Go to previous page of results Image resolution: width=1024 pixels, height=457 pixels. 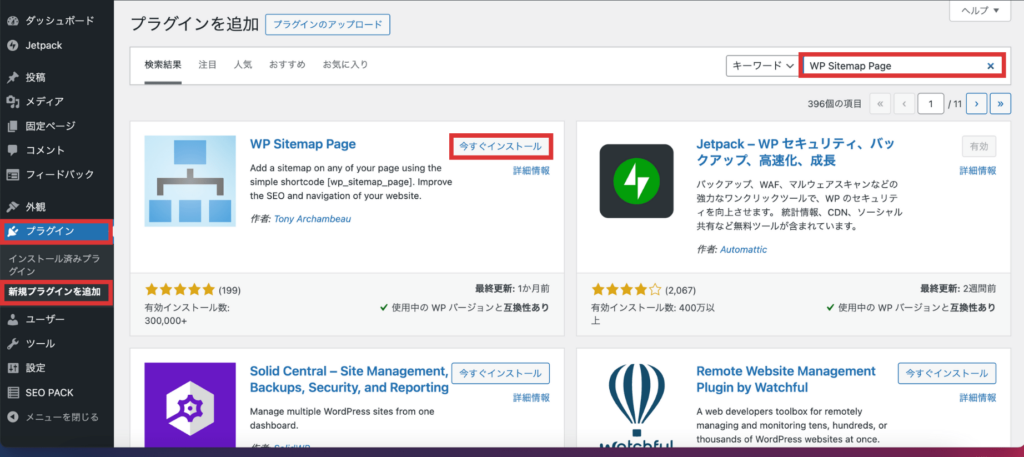coord(904,103)
